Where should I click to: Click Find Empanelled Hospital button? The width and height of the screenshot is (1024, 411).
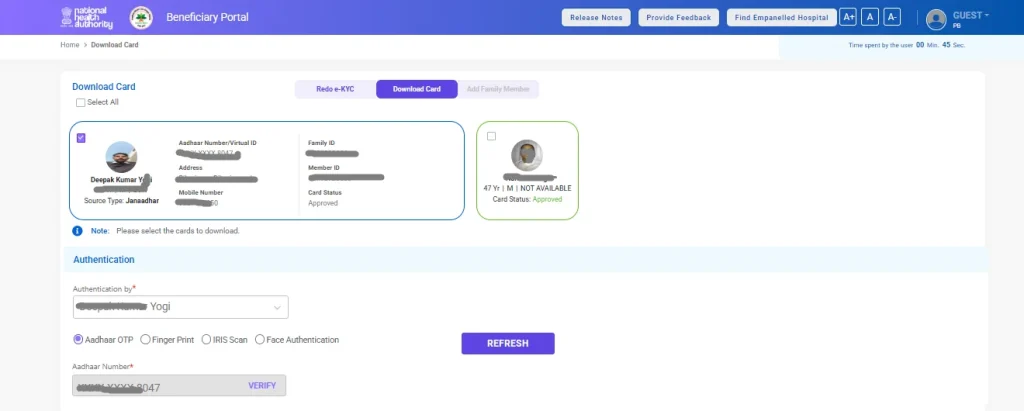coord(782,18)
